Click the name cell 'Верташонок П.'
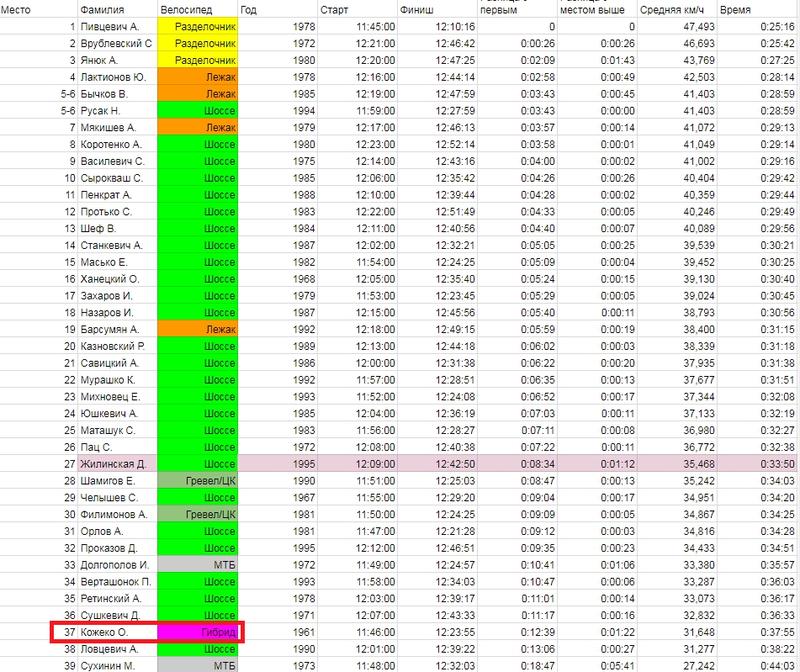The height and width of the screenshot is (672, 800). 118,582
